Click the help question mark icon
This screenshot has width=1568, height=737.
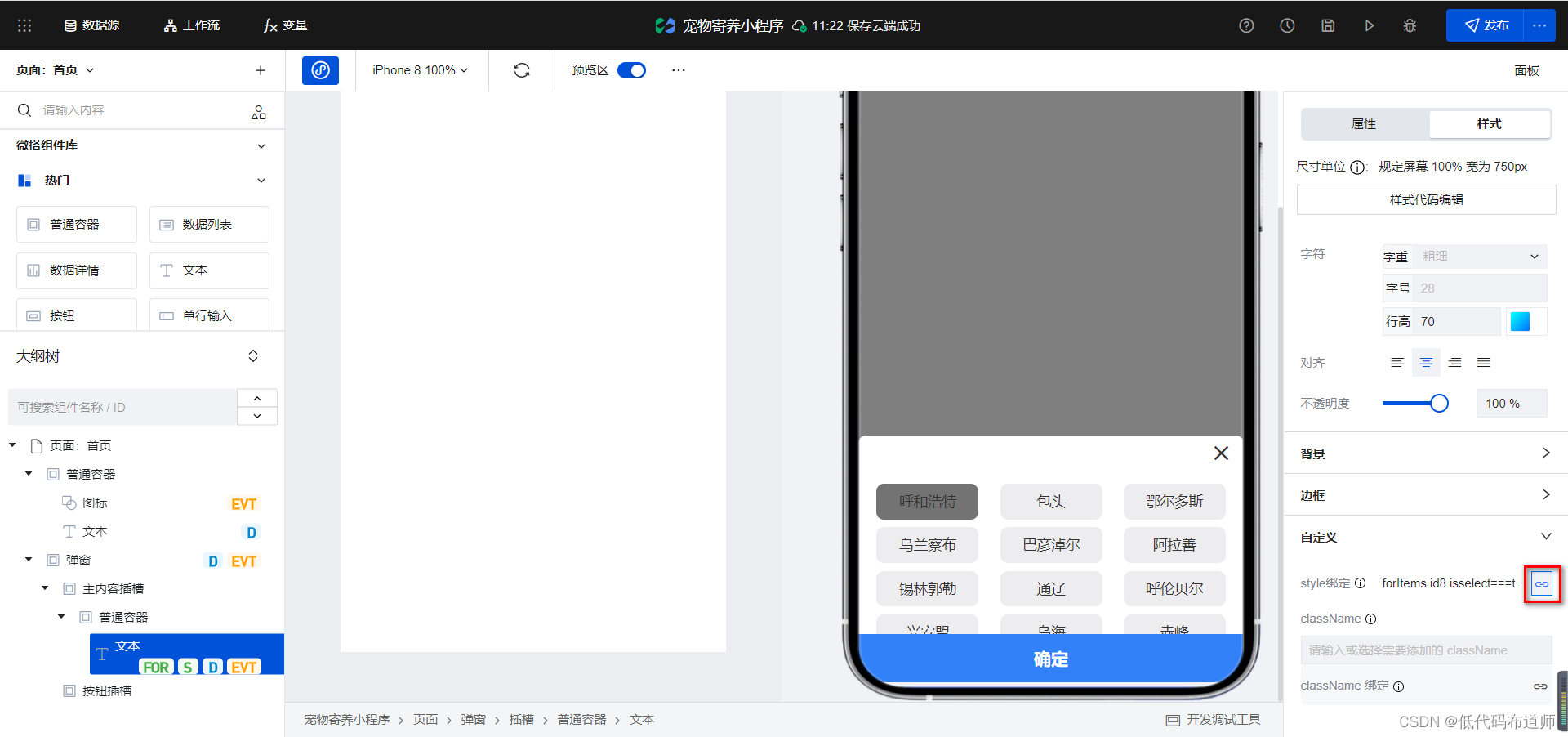[x=1246, y=25]
